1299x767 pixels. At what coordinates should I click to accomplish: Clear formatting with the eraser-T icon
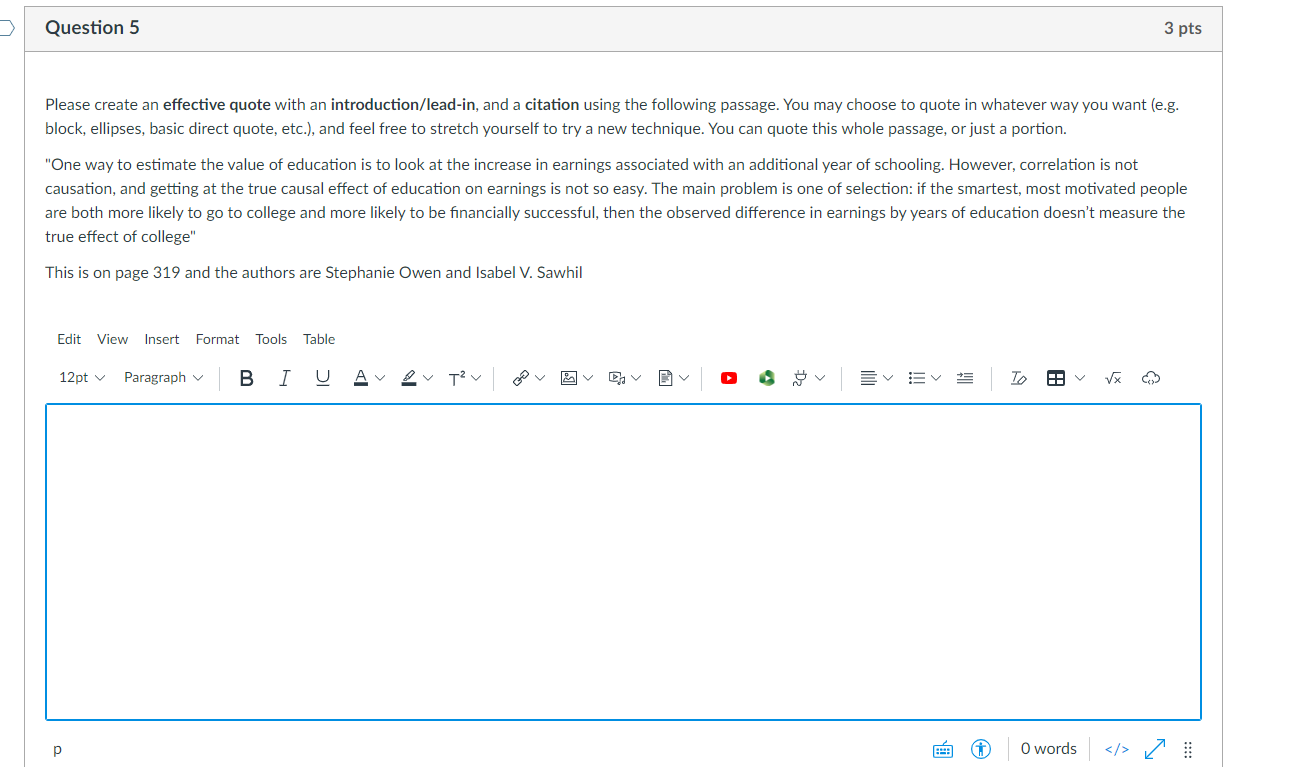1018,378
